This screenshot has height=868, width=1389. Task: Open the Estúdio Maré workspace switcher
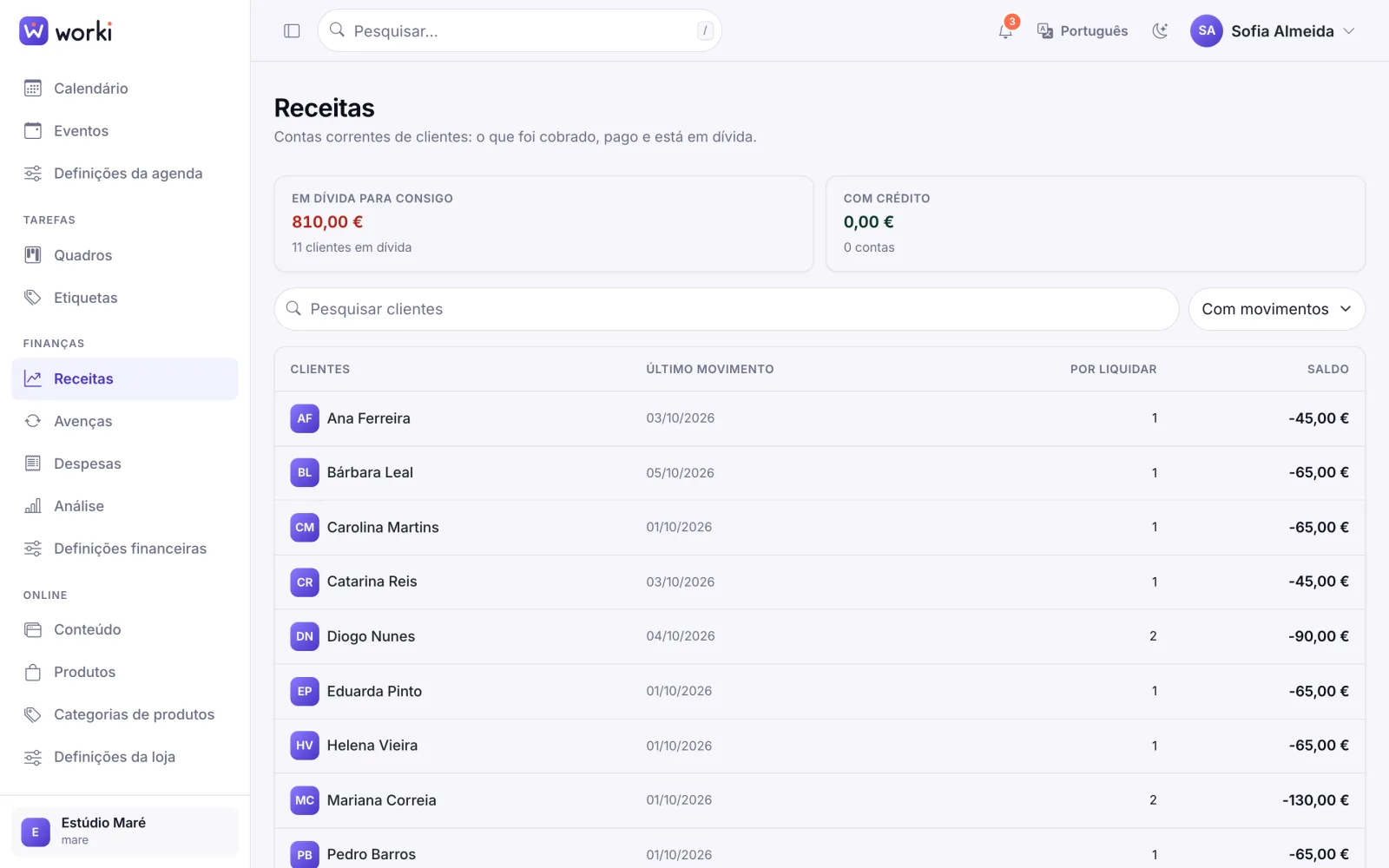[125, 832]
